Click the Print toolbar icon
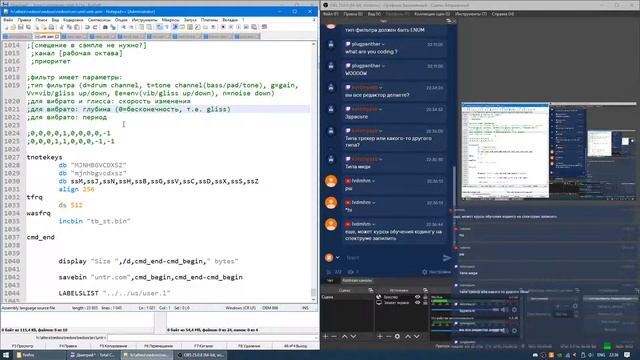Viewport: 640px width, 360px height. click(51, 27)
